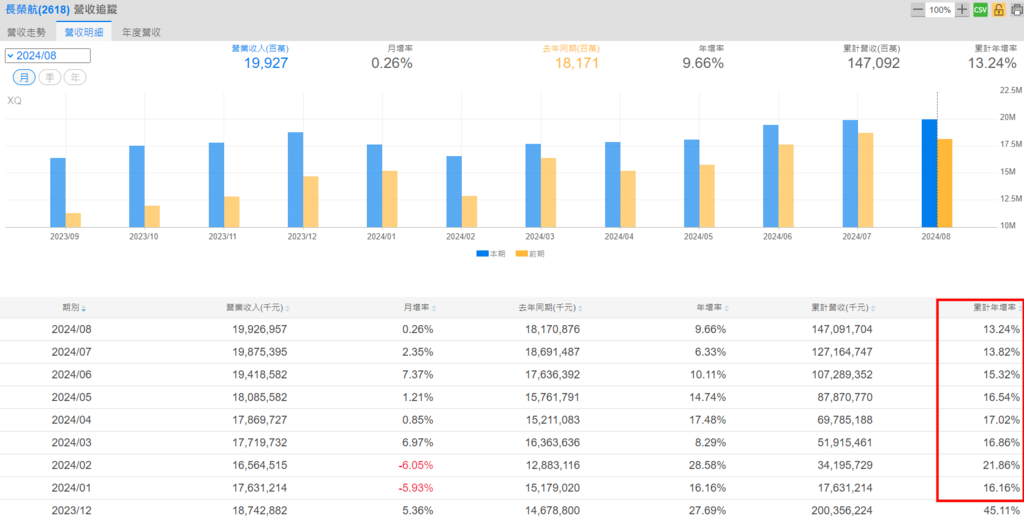Click the summary cumulative figure 147,092
The width and height of the screenshot is (1024, 521).
point(873,63)
